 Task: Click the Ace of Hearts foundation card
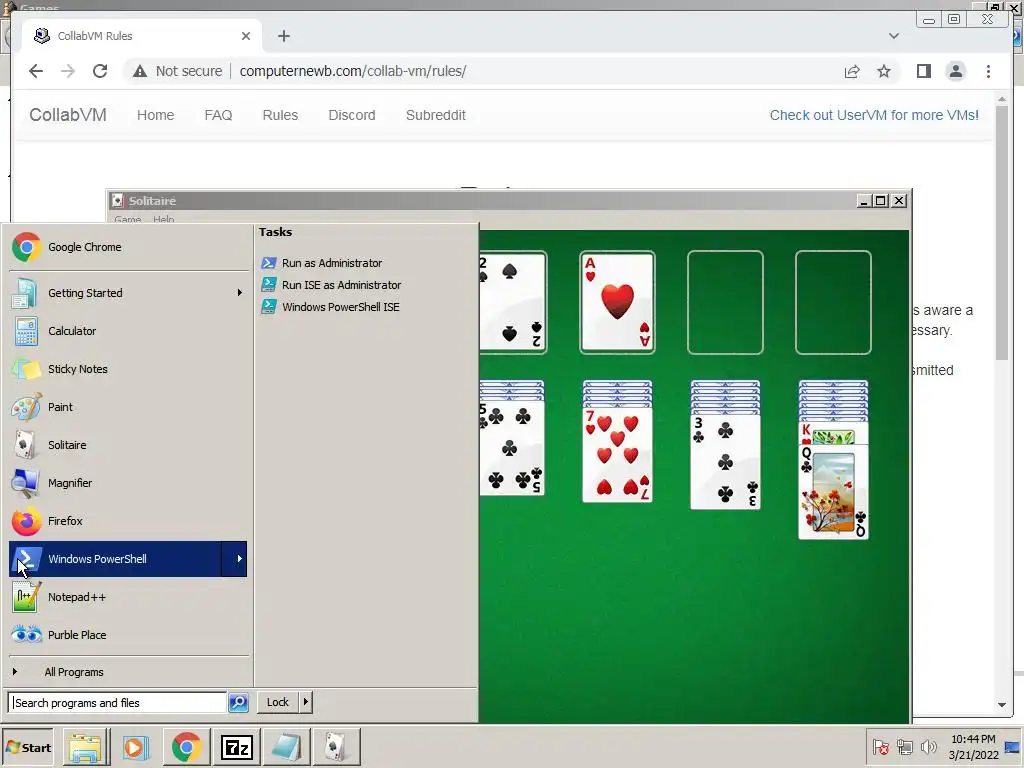coord(617,302)
